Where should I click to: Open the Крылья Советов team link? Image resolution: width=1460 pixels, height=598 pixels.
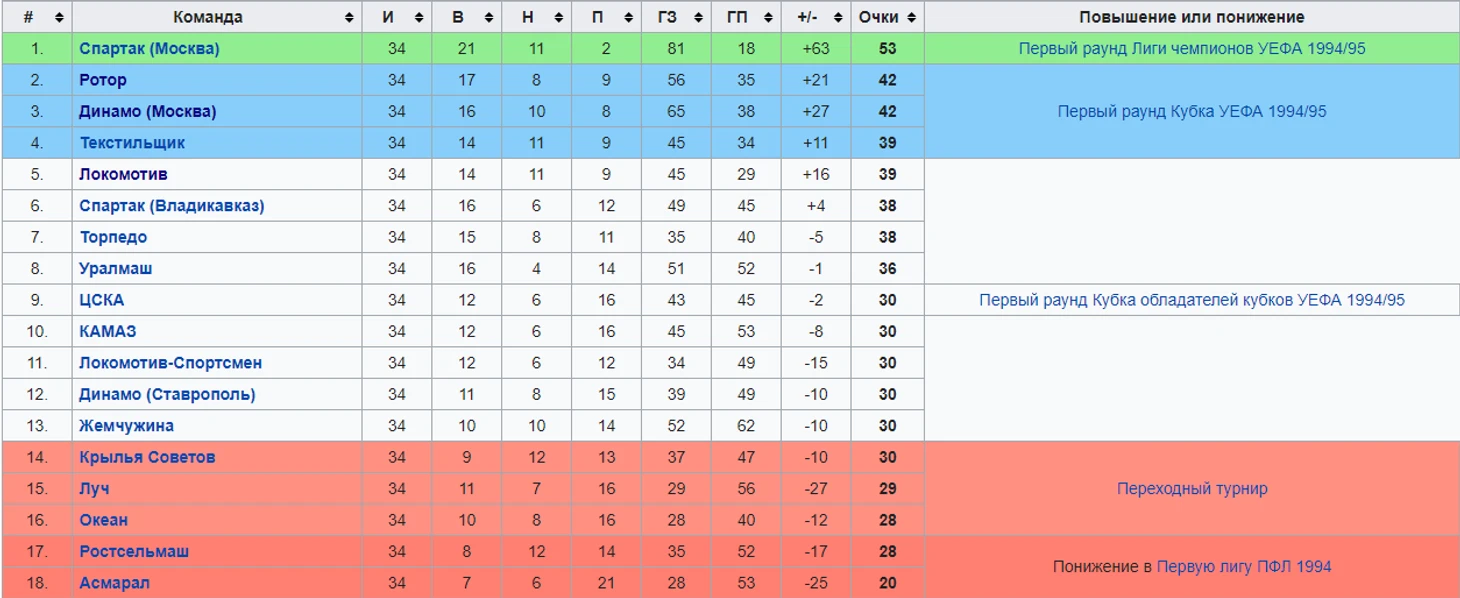point(147,457)
